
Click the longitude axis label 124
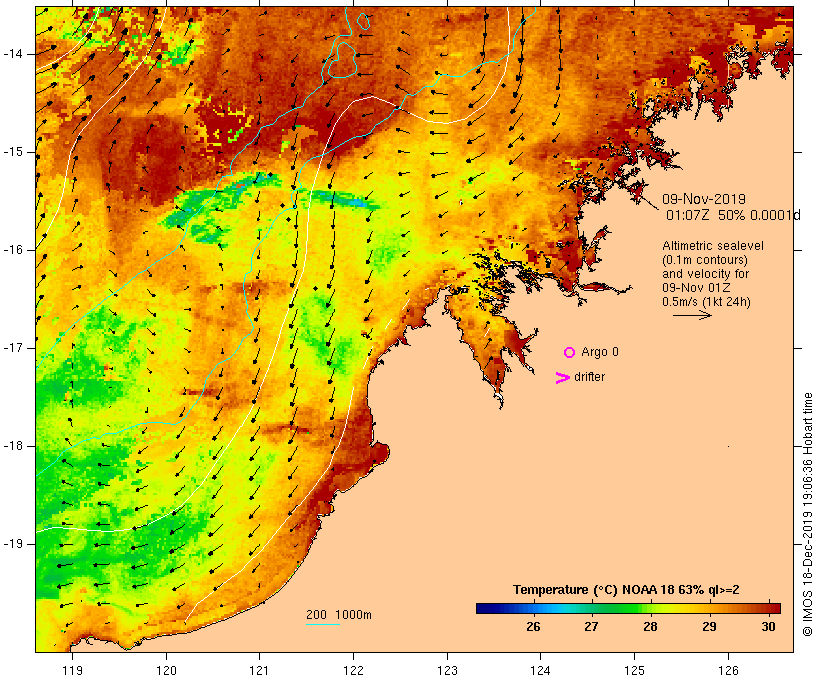[x=540, y=670]
